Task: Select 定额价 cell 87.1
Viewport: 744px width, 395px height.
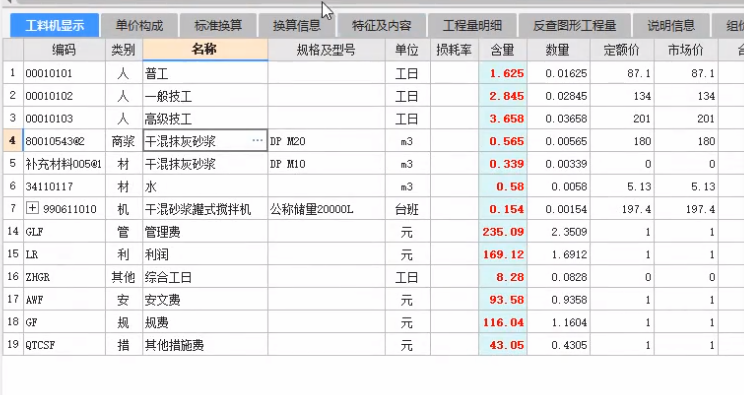Action: tap(622, 73)
